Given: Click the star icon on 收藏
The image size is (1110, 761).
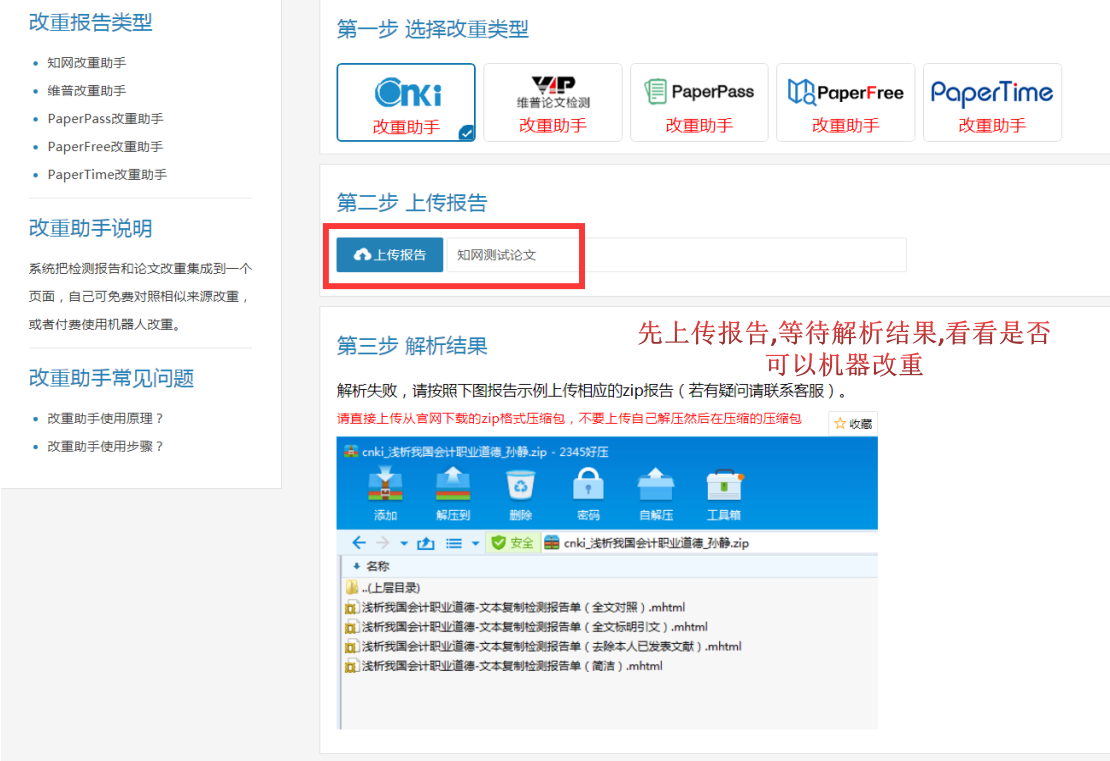Looking at the screenshot, I should tap(840, 423).
